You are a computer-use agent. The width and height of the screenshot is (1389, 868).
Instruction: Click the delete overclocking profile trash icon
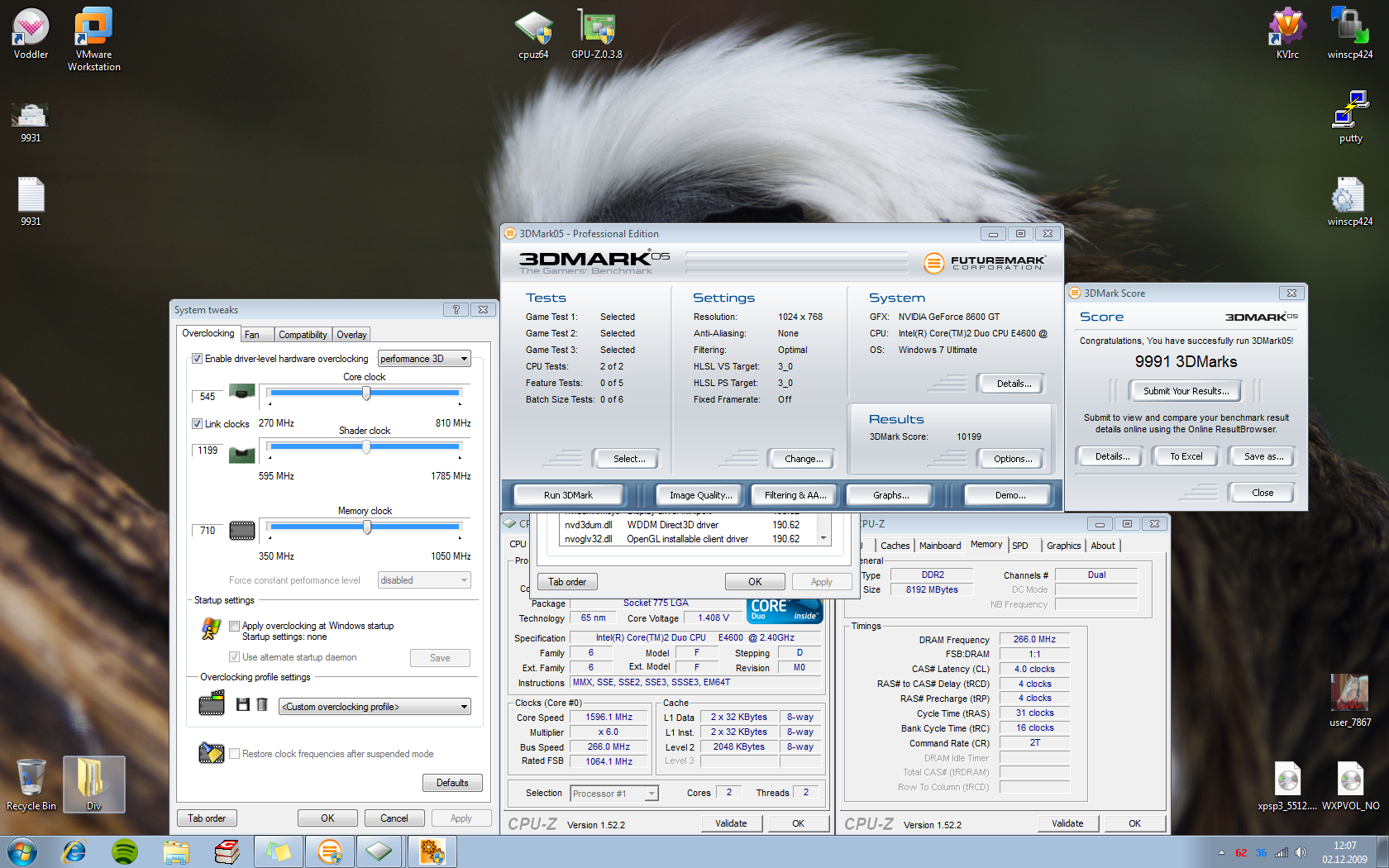pos(262,704)
